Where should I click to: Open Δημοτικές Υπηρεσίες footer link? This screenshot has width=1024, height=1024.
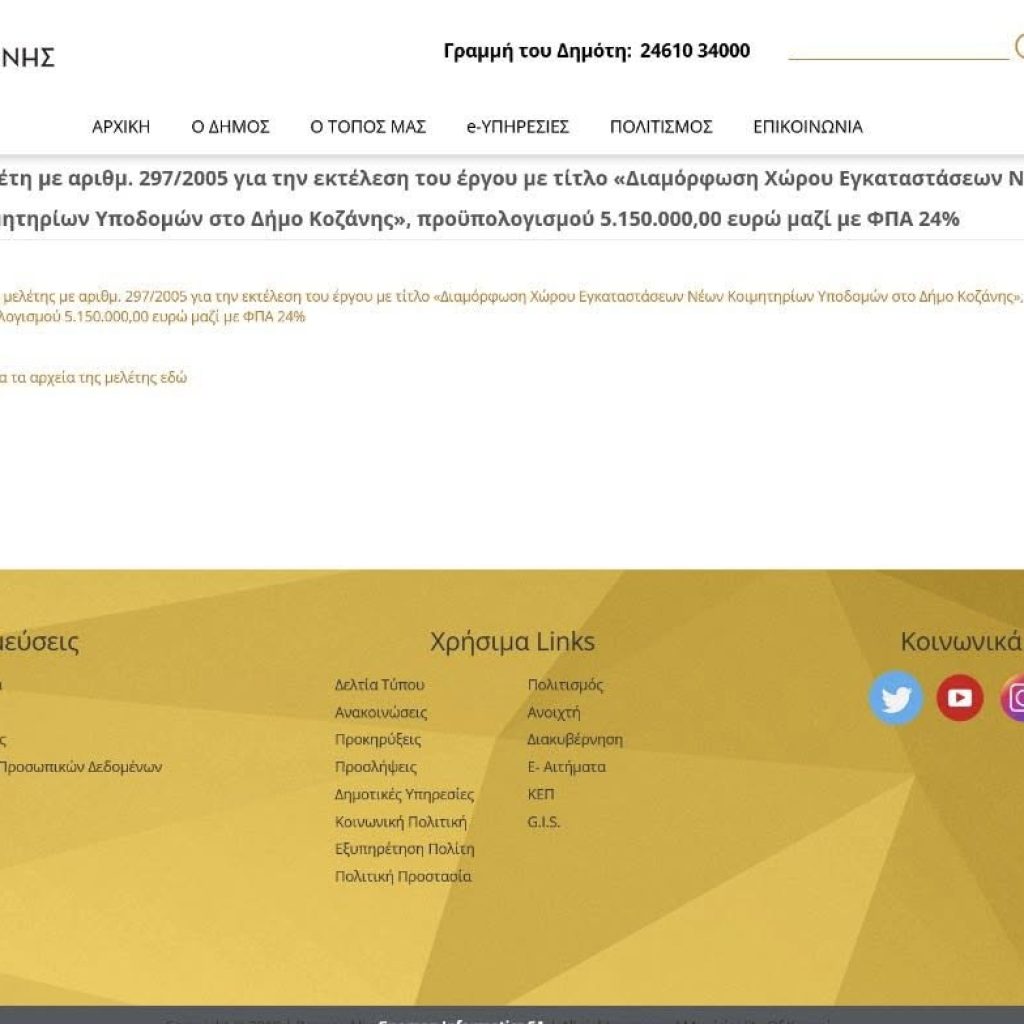click(x=404, y=795)
